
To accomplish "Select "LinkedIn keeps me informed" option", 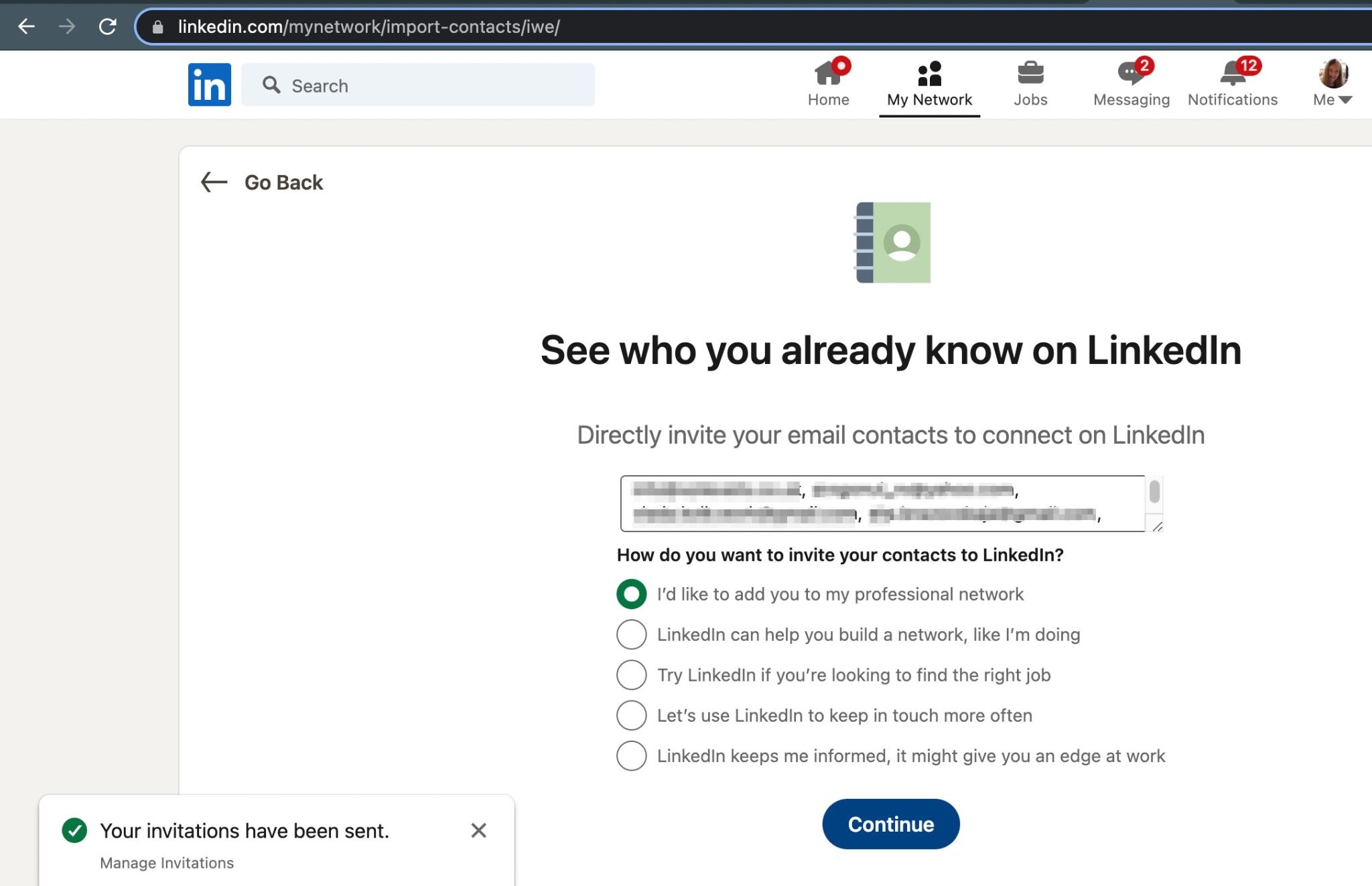I will point(632,756).
